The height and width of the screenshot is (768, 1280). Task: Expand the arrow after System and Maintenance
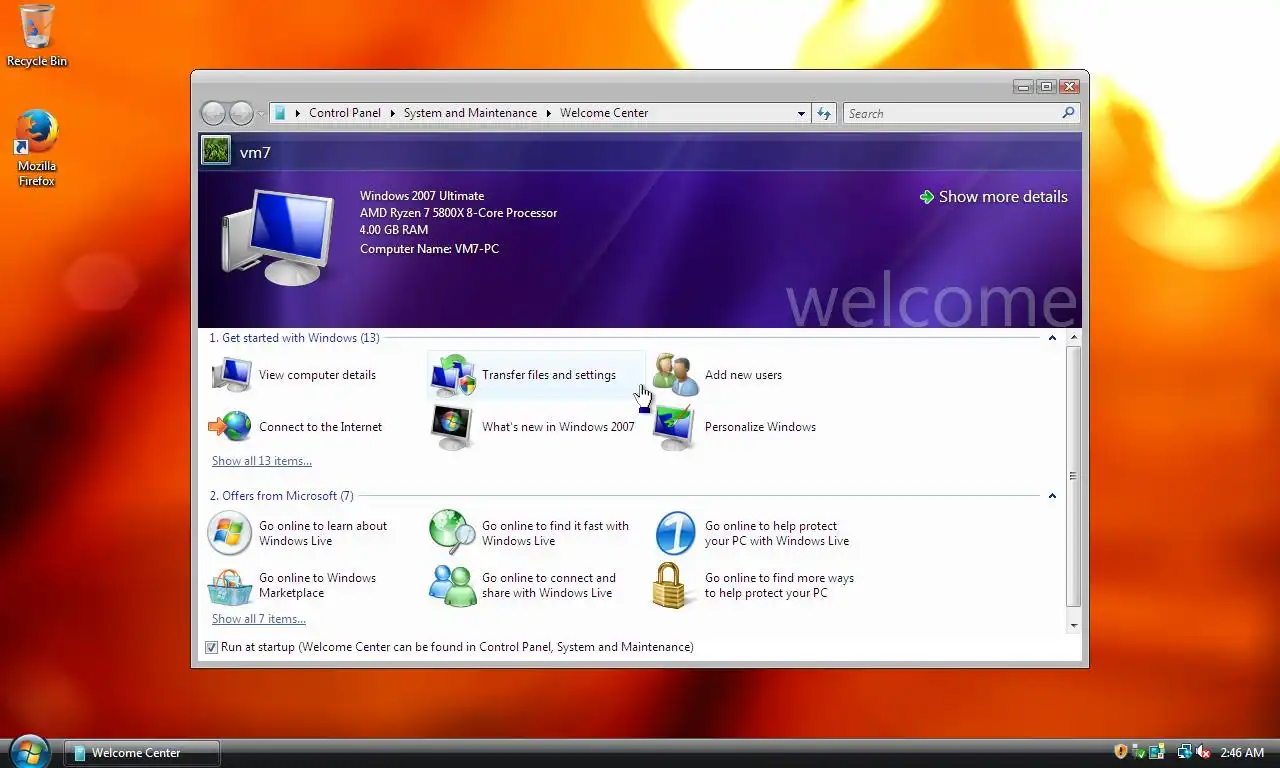tap(548, 113)
